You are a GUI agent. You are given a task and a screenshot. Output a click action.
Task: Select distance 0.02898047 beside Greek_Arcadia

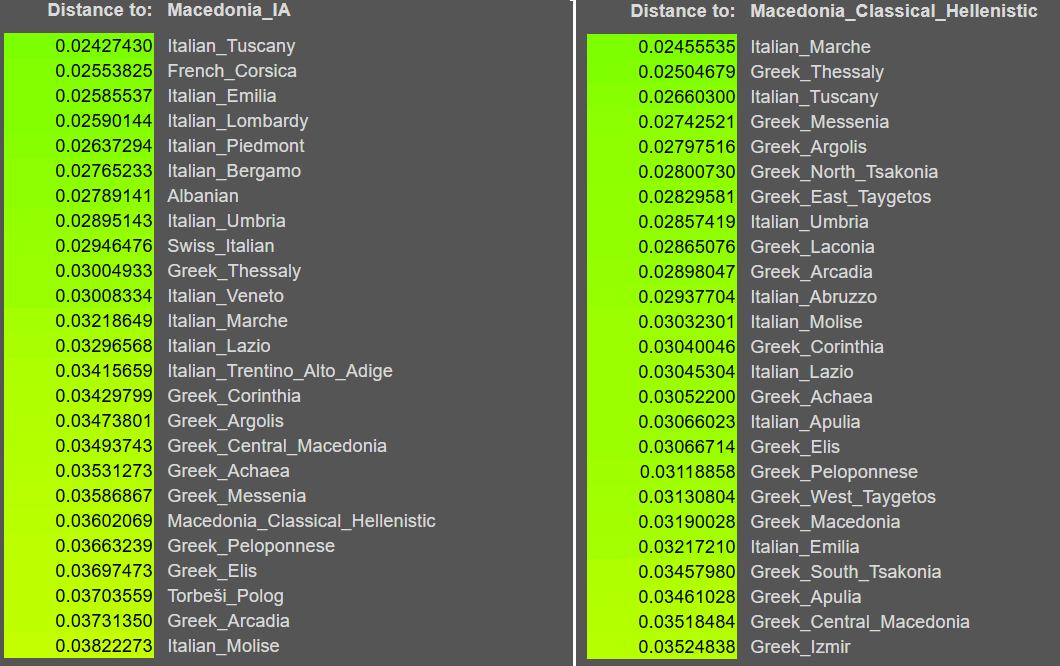point(687,272)
